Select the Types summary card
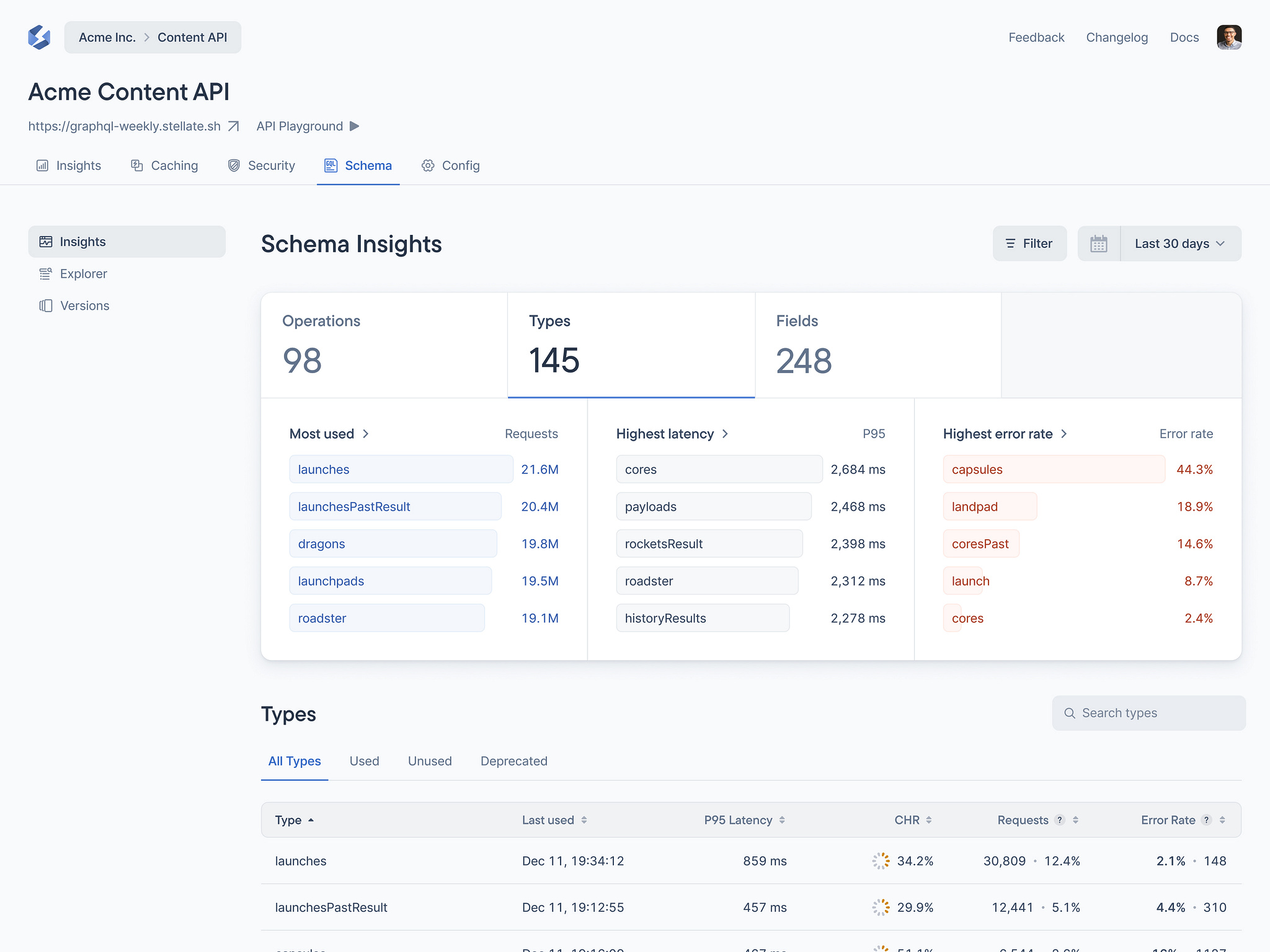Viewport: 1270px width, 952px height. pos(631,345)
